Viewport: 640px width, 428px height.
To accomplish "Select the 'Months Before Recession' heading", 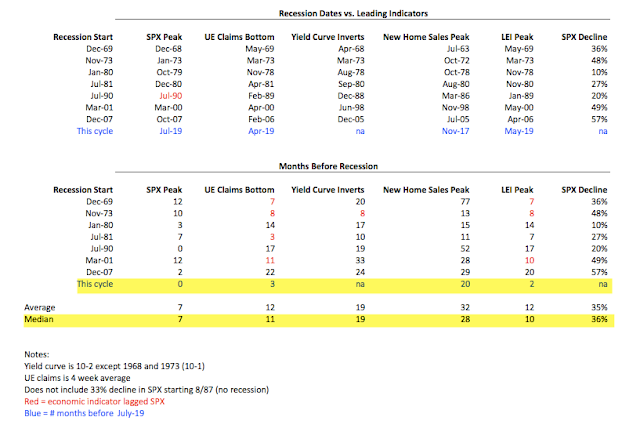I will (328, 166).
